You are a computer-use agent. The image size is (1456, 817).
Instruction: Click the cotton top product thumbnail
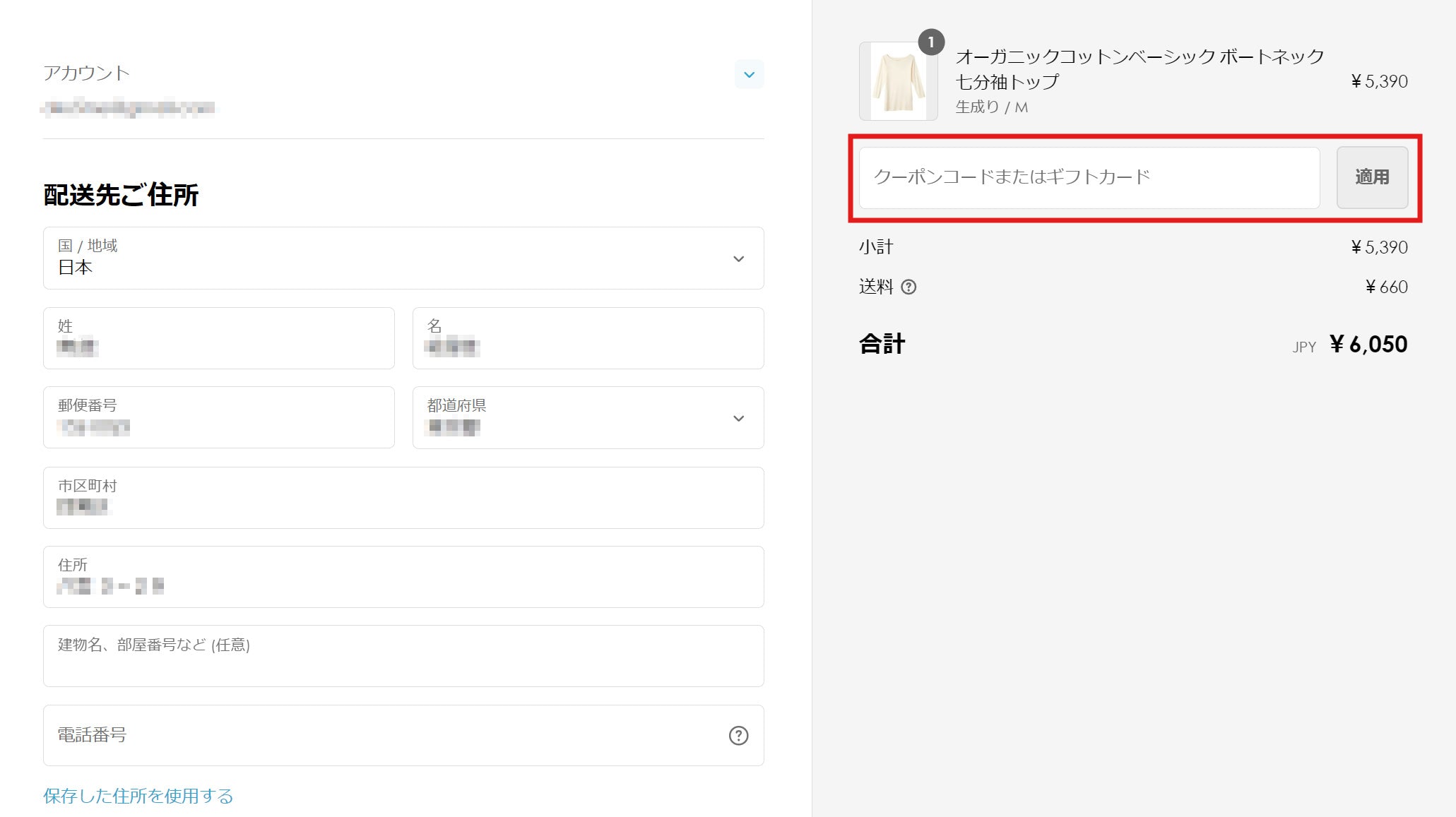pyautogui.click(x=898, y=82)
